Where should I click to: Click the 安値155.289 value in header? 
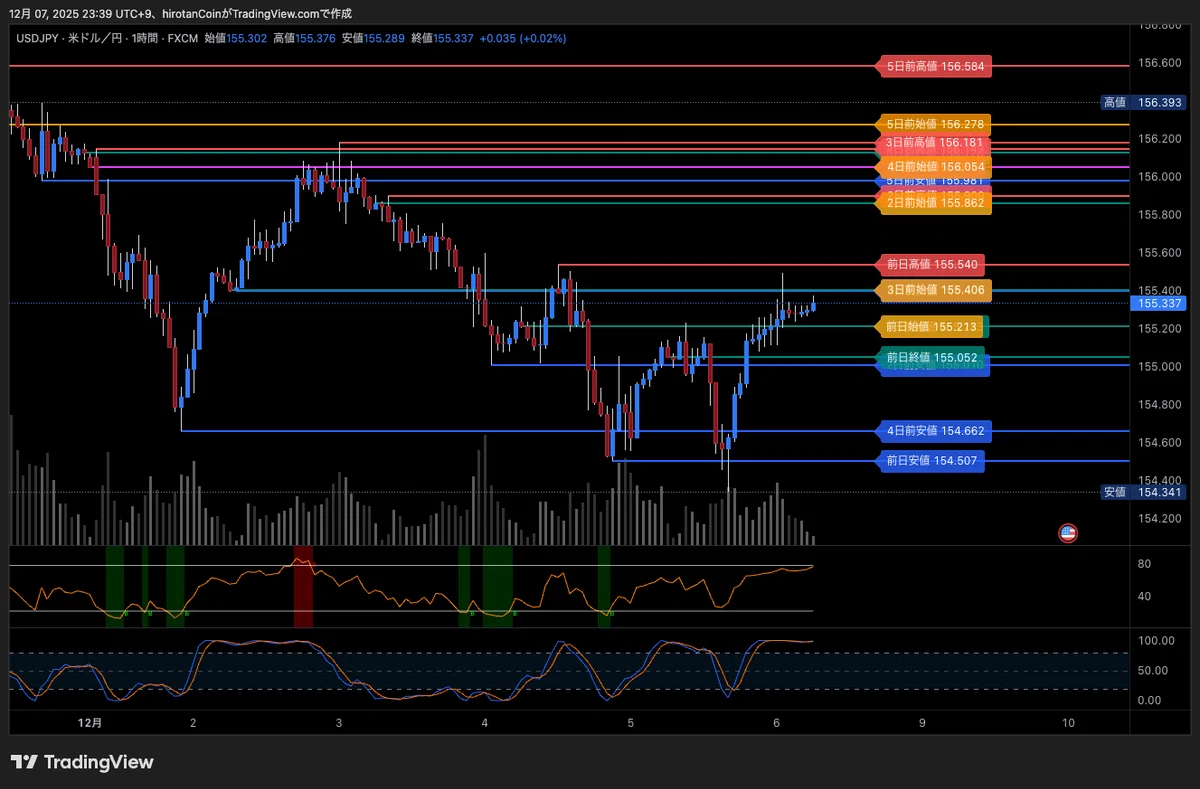pyautogui.click(x=373, y=38)
